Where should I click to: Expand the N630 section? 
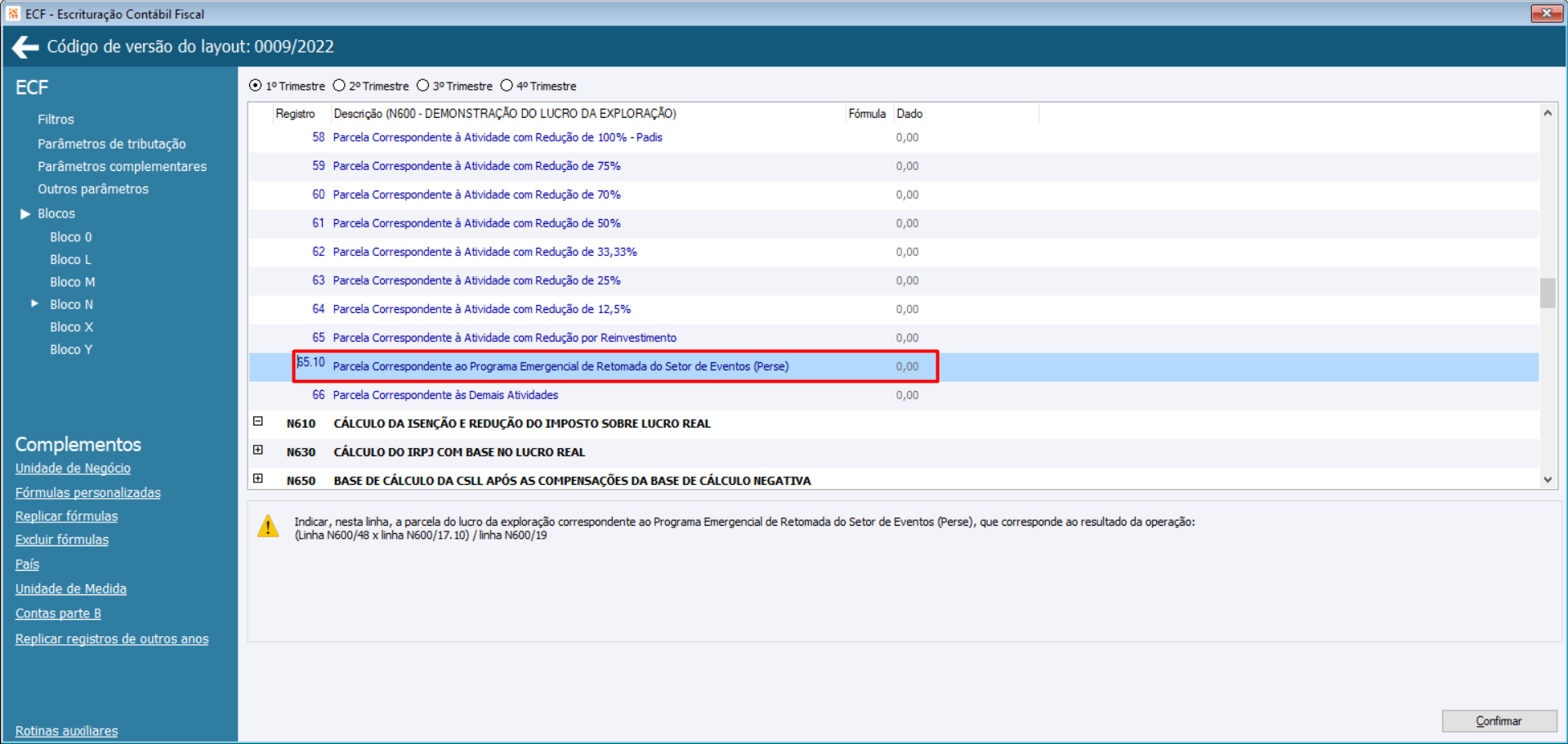click(x=258, y=450)
